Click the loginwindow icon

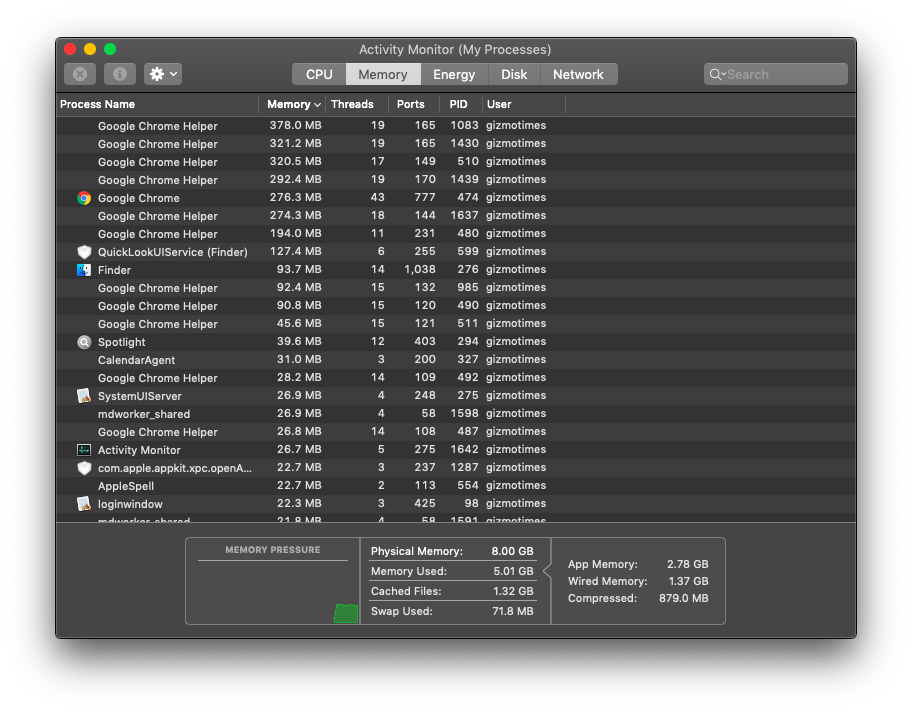84,504
